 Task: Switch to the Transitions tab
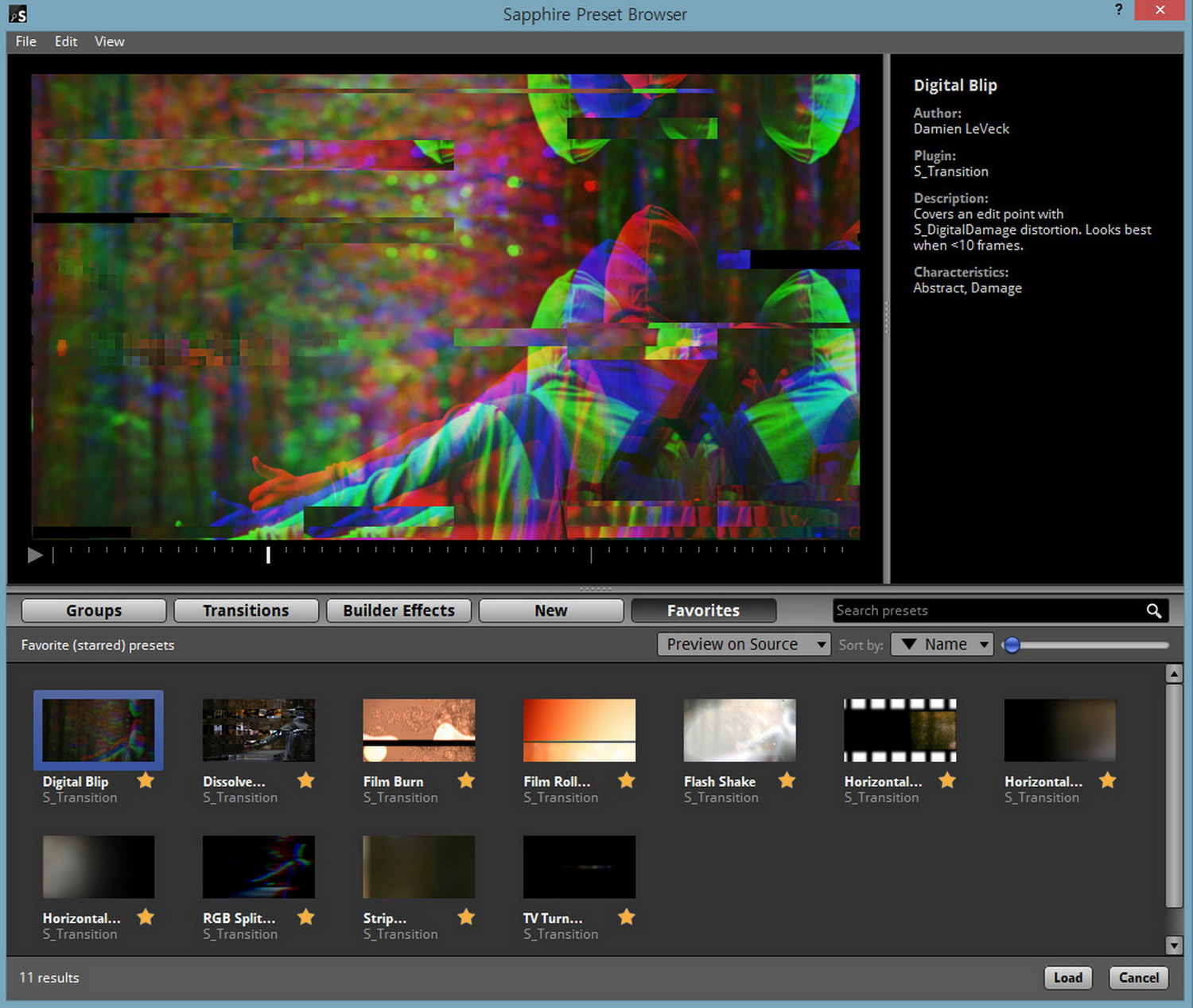246,611
